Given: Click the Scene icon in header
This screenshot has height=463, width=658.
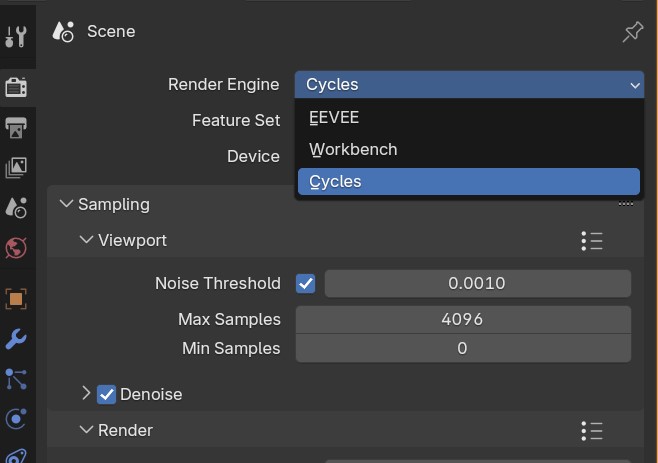Looking at the screenshot, I should point(63,32).
